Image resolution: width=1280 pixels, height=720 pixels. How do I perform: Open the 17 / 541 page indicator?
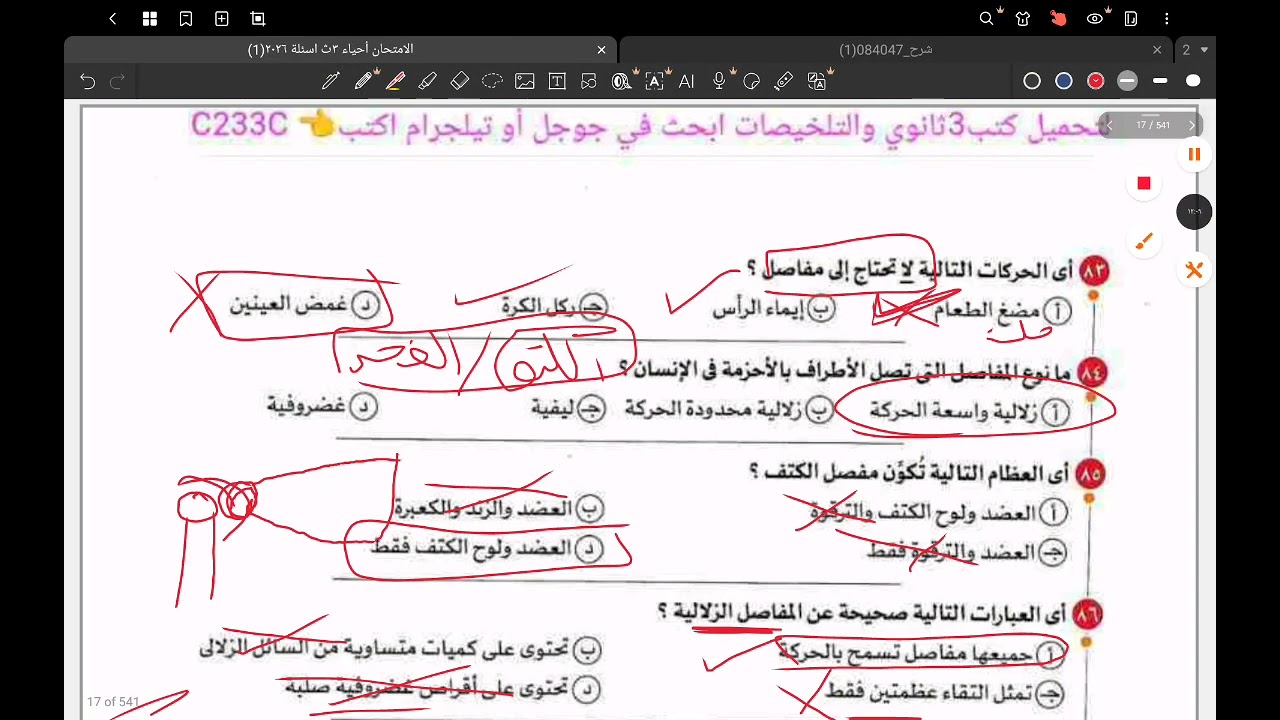(x=1152, y=125)
